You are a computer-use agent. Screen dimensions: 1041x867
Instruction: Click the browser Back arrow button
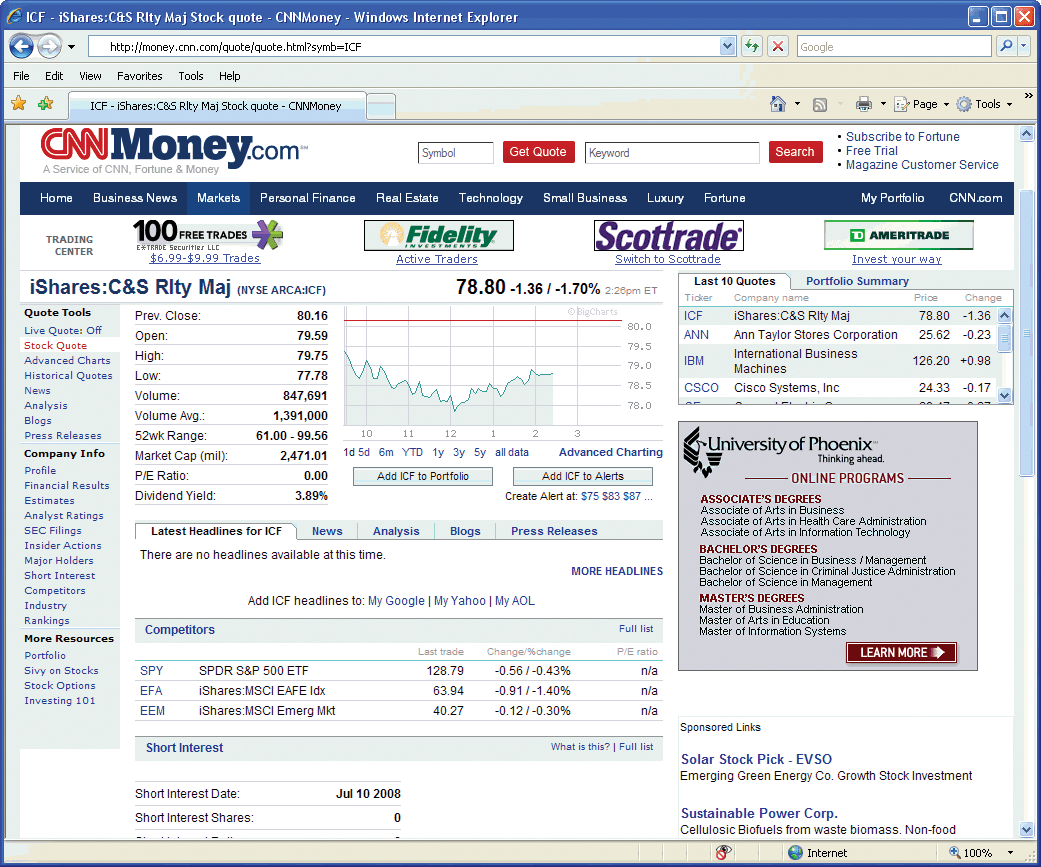click(22, 46)
